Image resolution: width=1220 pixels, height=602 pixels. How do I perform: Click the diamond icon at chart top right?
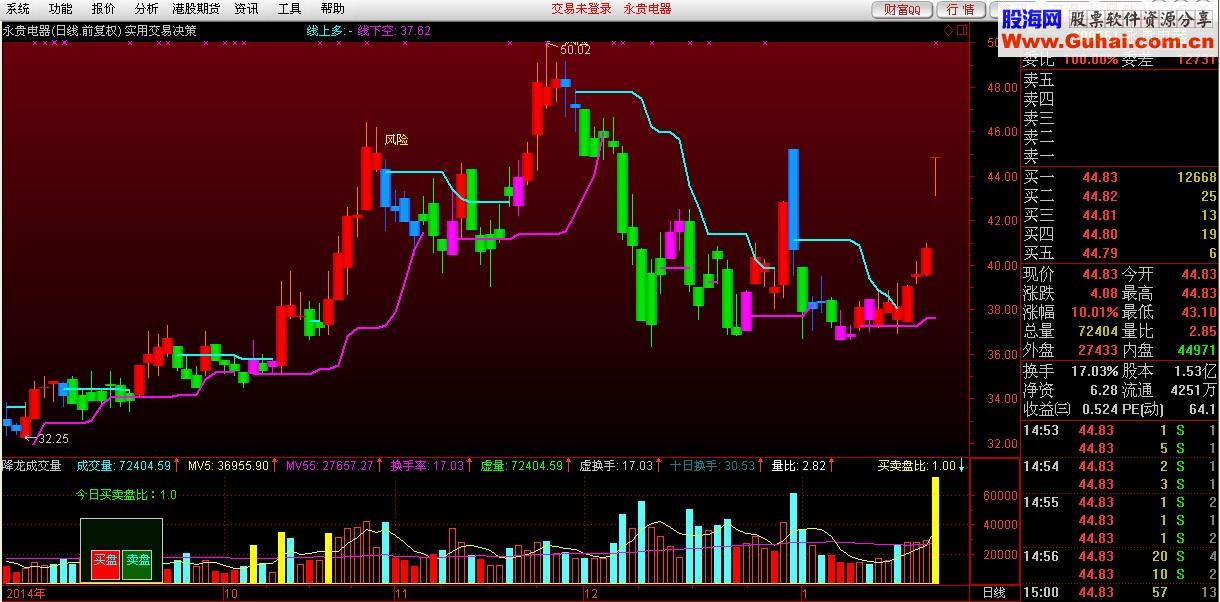949,31
